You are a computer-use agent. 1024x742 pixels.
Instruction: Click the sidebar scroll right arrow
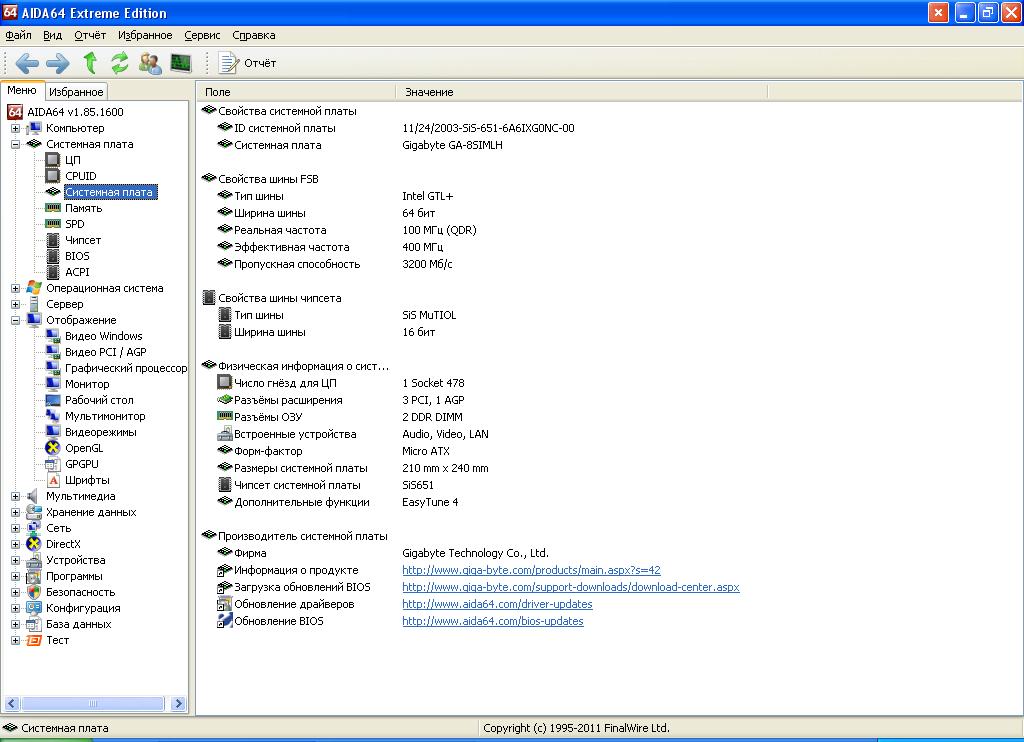(178, 703)
